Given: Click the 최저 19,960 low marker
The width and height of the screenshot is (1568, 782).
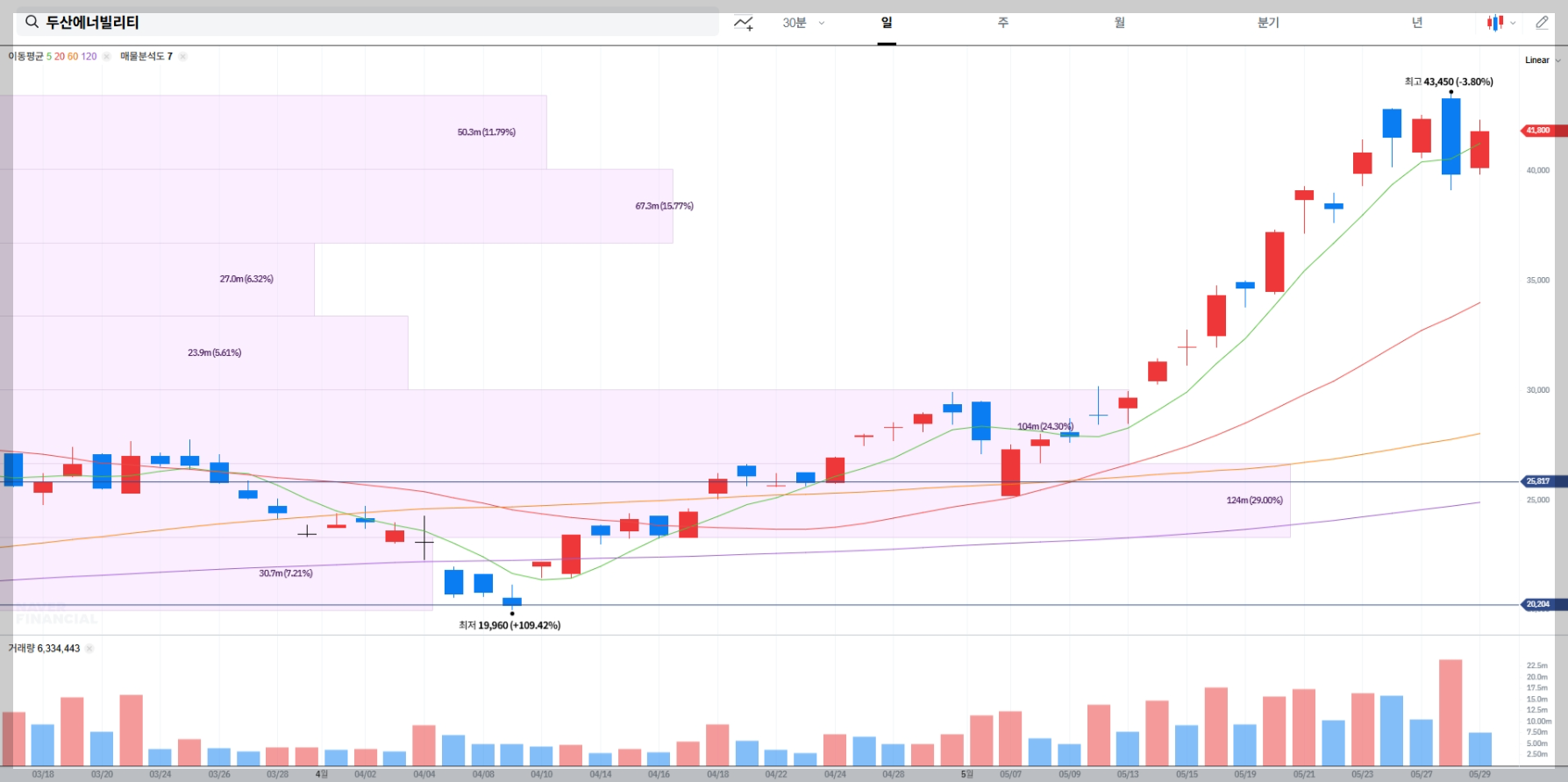Looking at the screenshot, I should coord(510,625).
